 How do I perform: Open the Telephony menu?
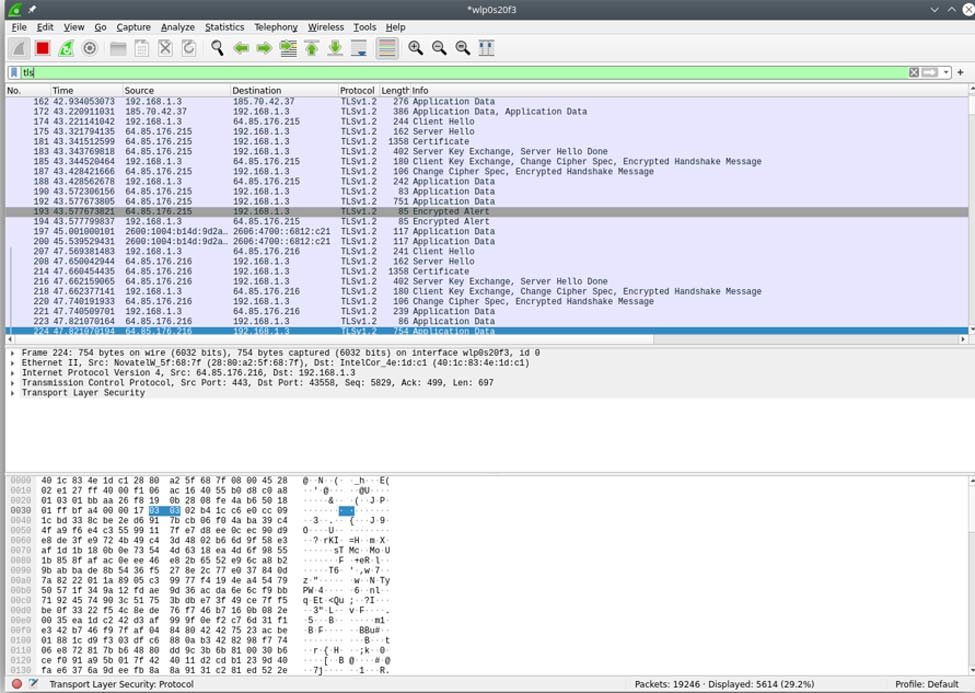[276, 27]
